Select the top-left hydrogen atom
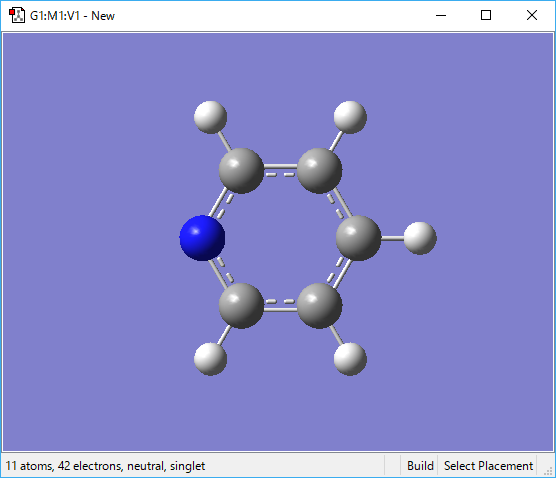 tap(211, 117)
